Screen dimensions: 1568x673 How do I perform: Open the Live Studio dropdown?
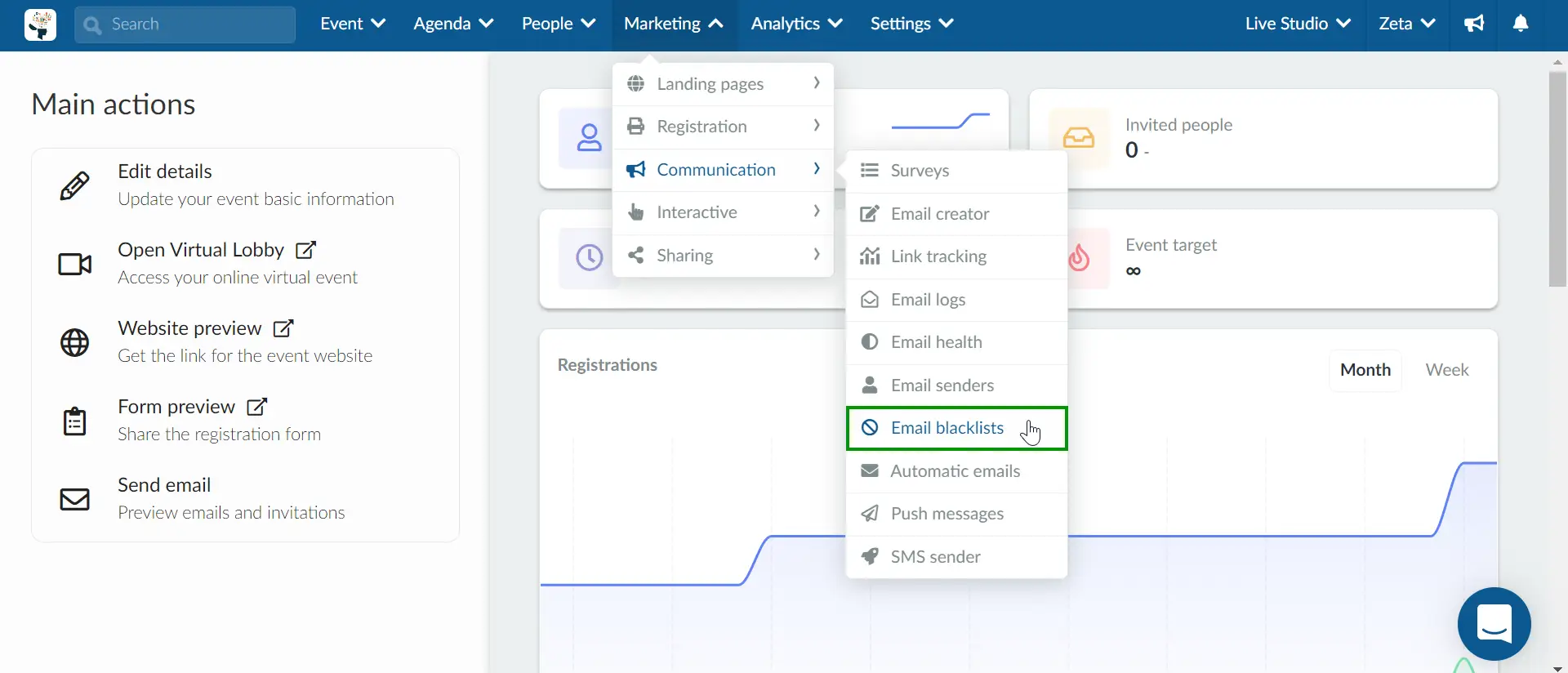point(1297,24)
